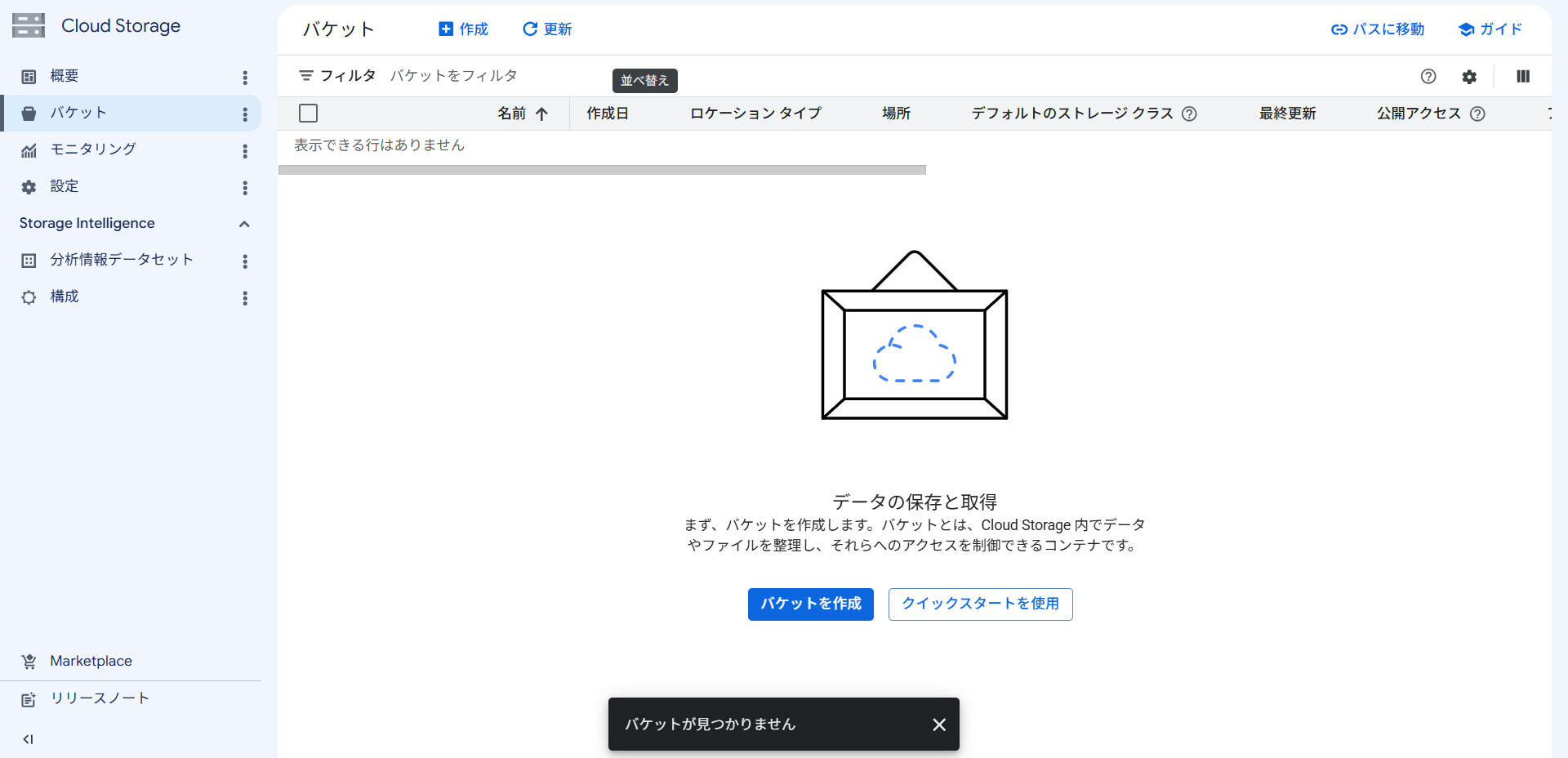Viewport: 1568px width, 758px height.
Task: Sort by 場所 column header
Action: (x=896, y=114)
